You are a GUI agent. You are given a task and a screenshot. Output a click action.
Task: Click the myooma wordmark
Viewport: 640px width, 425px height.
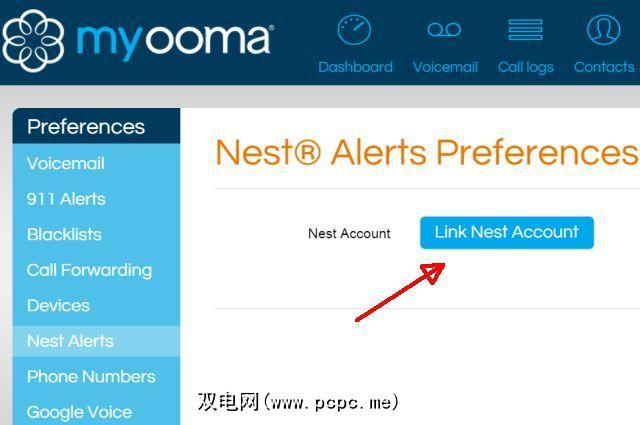point(175,40)
